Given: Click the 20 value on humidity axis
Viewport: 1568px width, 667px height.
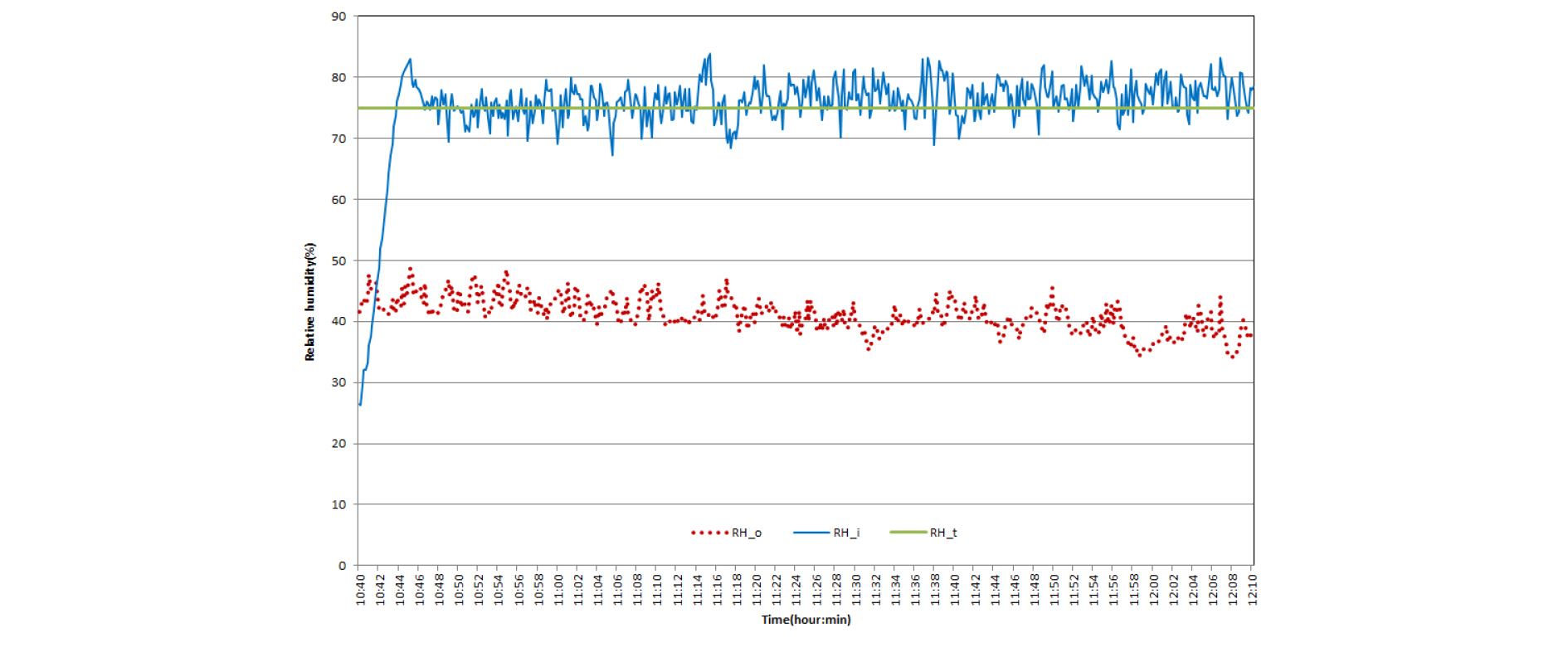Looking at the screenshot, I should tap(338, 444).
